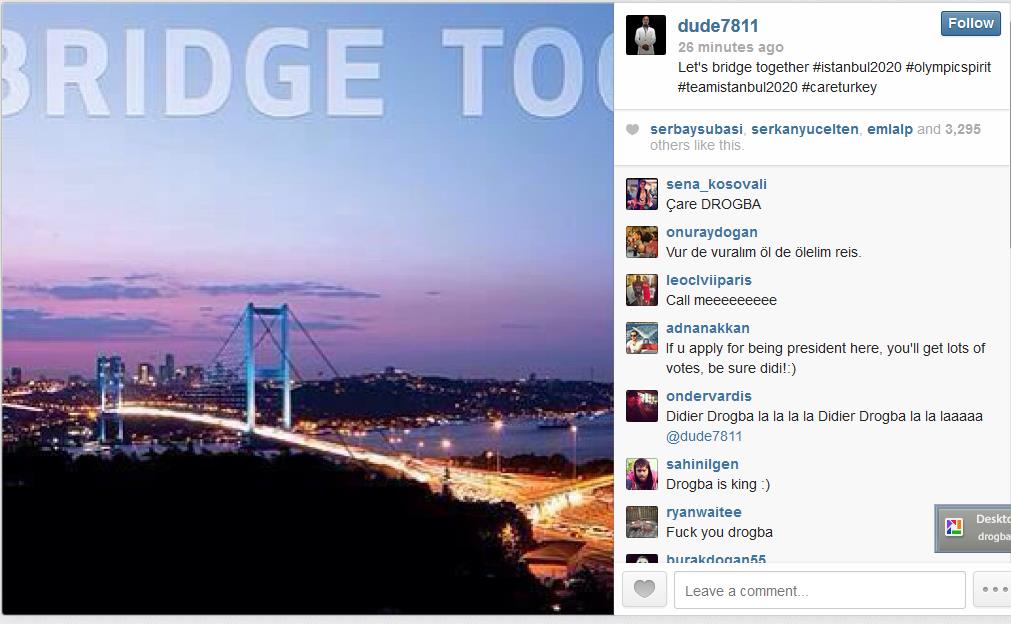Click the Desktop drogba notification popup
This screenshot has width=1011, height=624.
tap(973, 528)
